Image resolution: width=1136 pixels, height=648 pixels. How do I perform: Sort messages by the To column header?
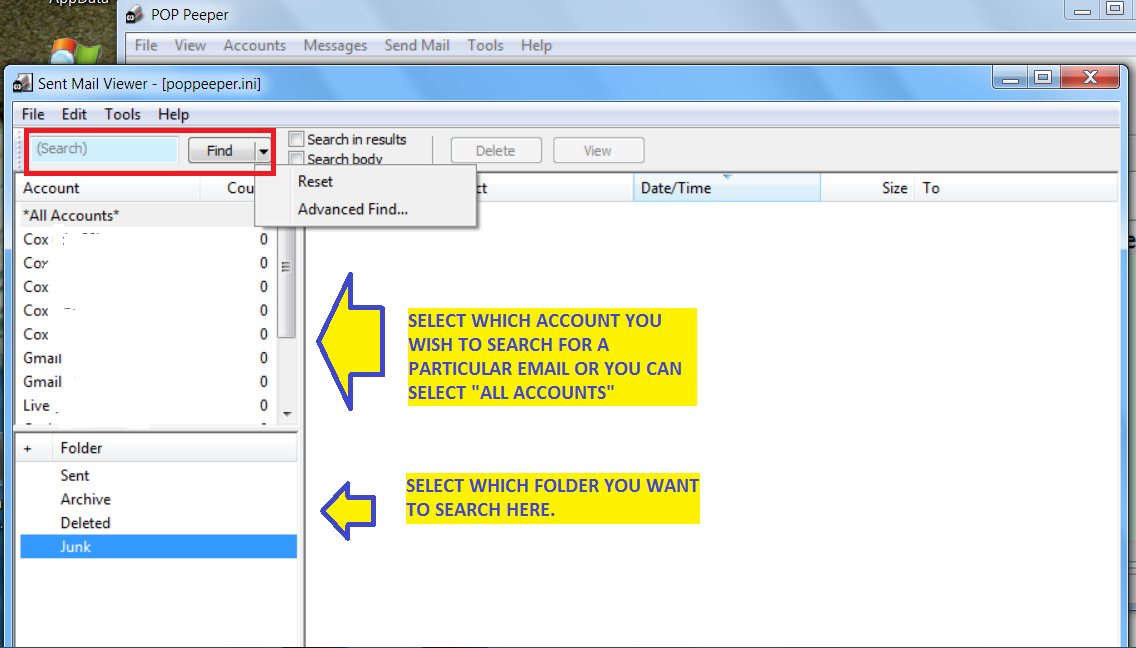[1016, 188]
